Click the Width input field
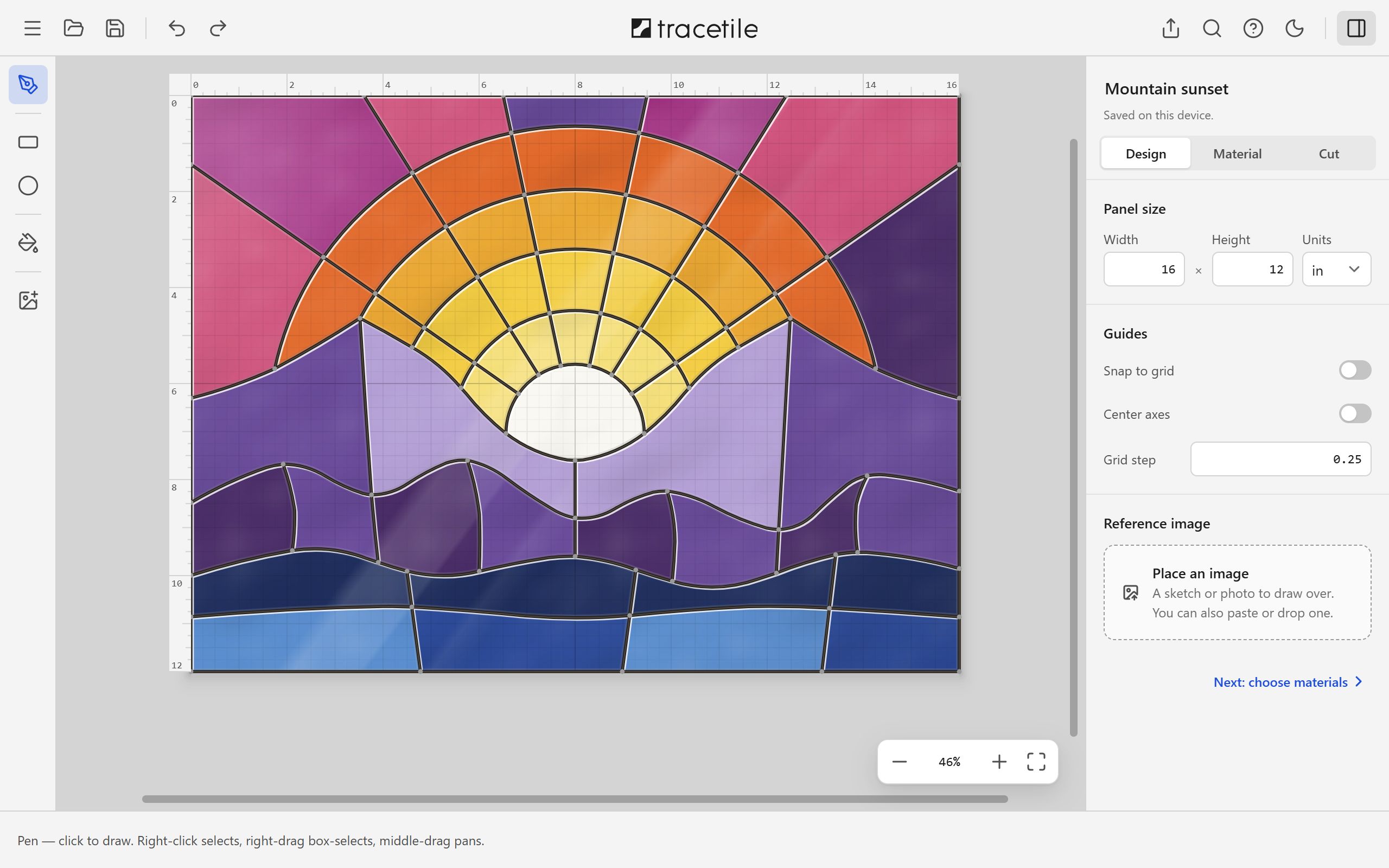Viewport: 1389px width, 868px height. (1144, 269)
